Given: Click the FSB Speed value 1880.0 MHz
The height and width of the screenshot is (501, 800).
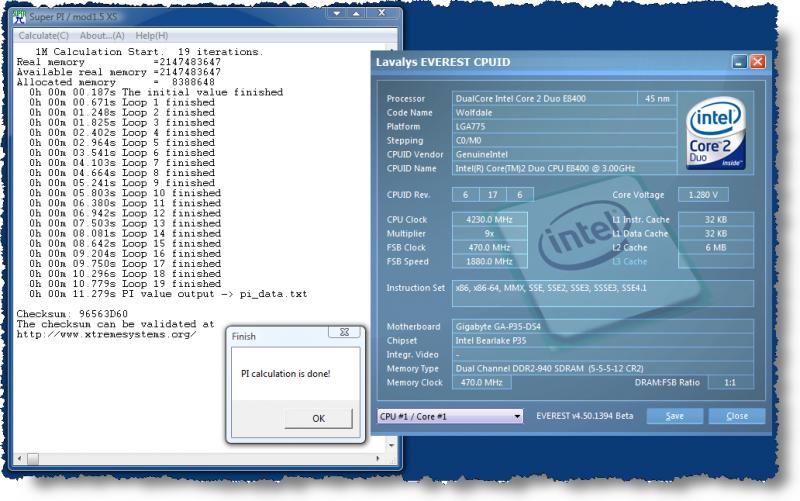Looking at the screenshot, I should tap(489, 261).
